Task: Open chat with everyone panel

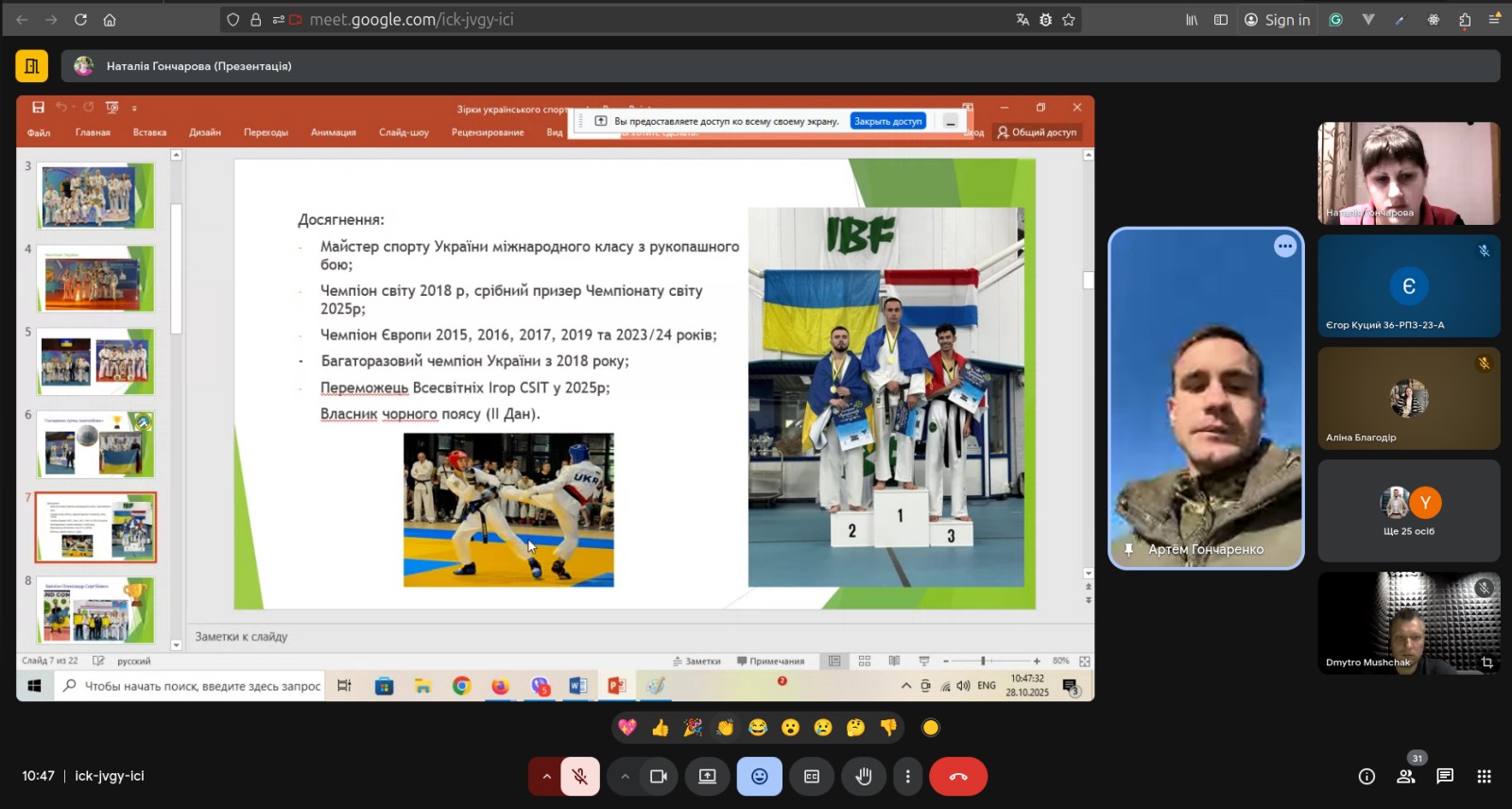Action: (x=1445, y=776)
